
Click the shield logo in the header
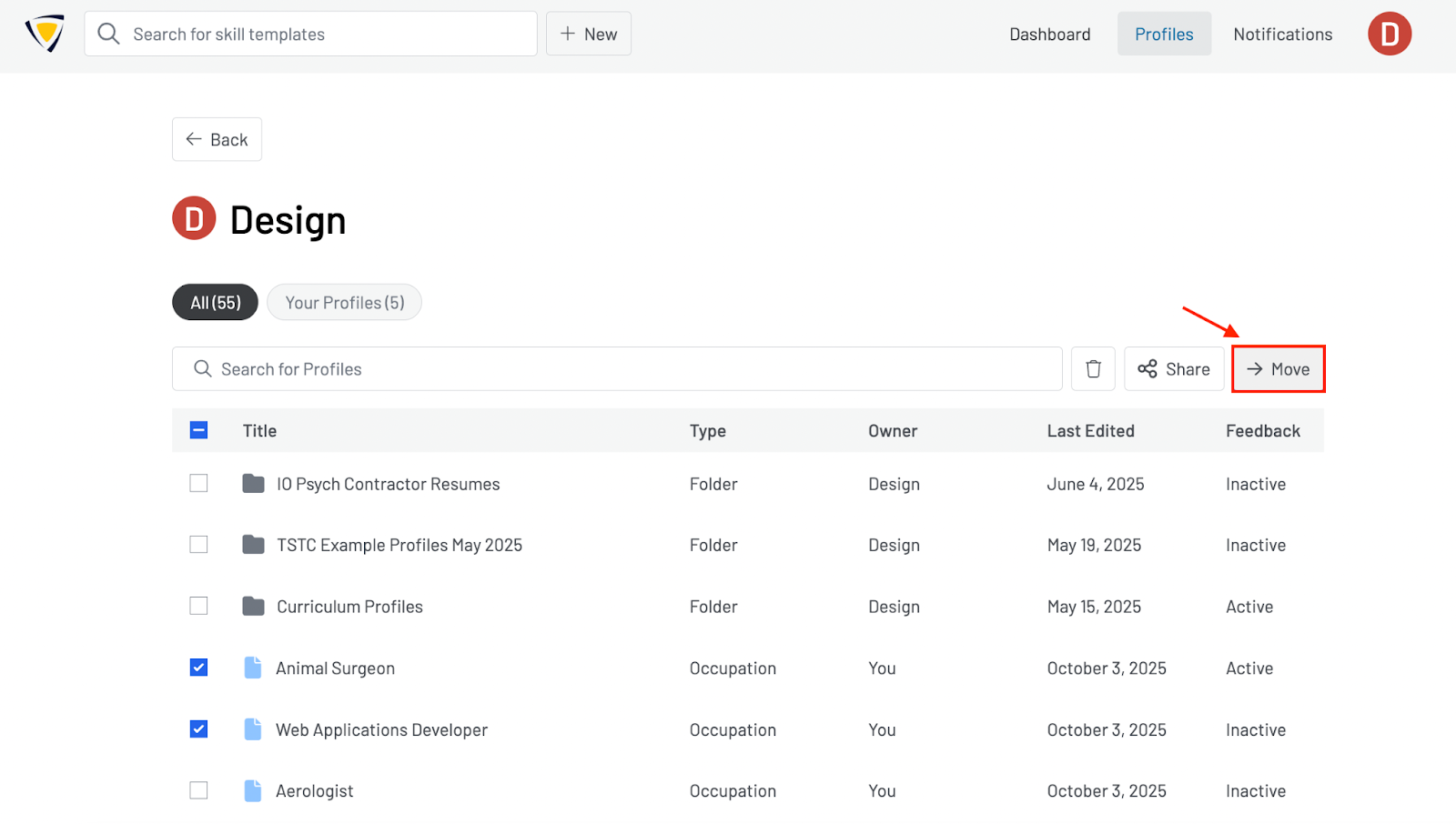point(45,34)
